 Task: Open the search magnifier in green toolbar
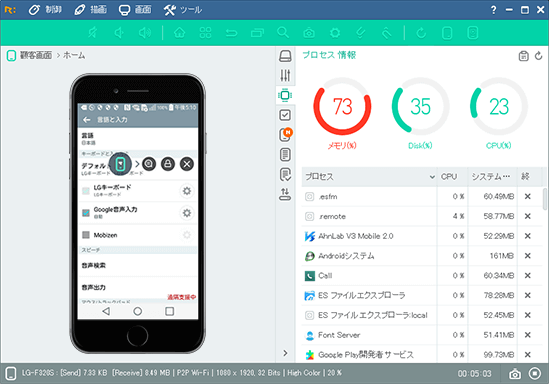[x=283, y=33]
